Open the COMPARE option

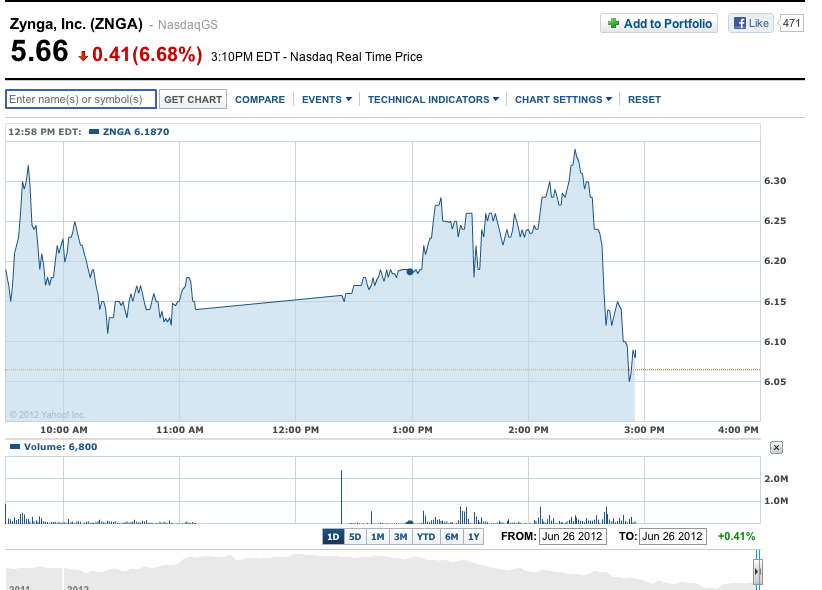point(260,100)
